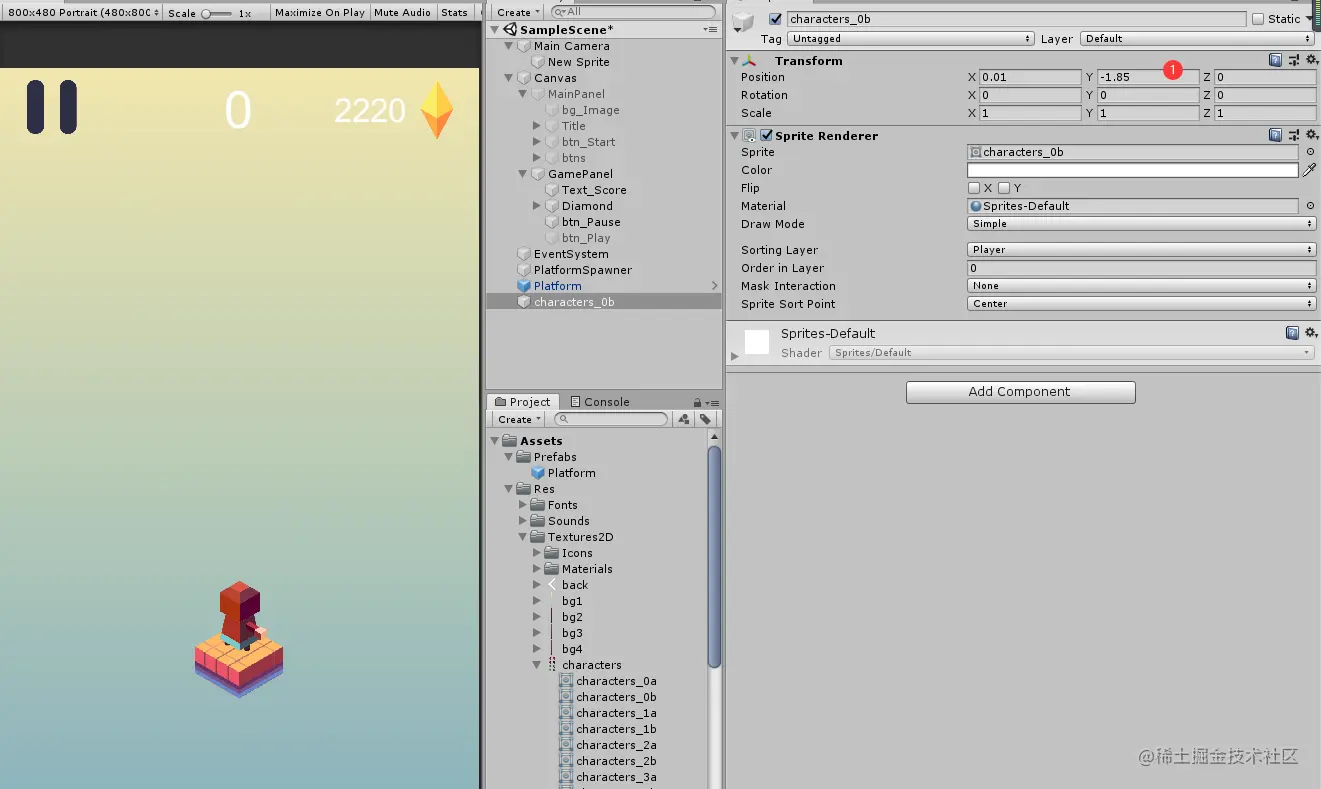Open the Sprite Renderer help icon
Viewport: 1321px width, 789px height.
pyautogui.click(x=1275, y=135)
